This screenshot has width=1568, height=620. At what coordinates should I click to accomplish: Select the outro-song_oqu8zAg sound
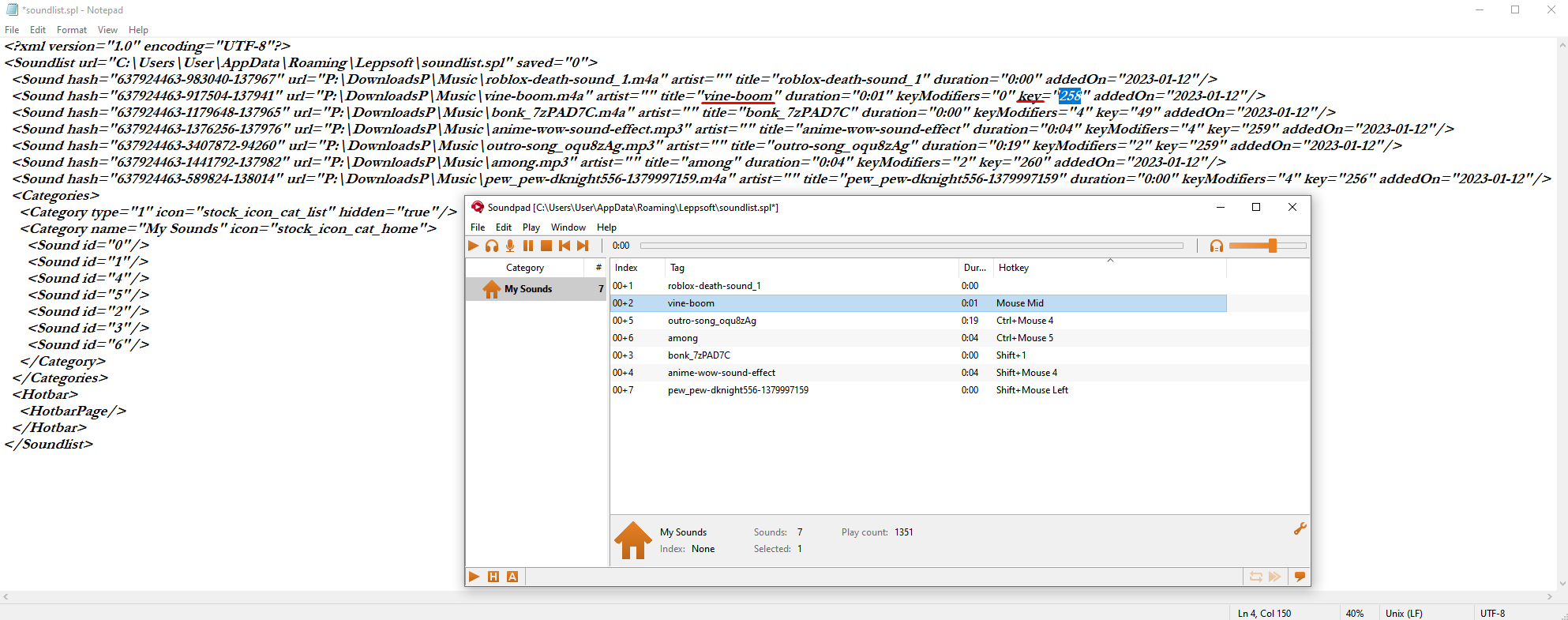918,321
